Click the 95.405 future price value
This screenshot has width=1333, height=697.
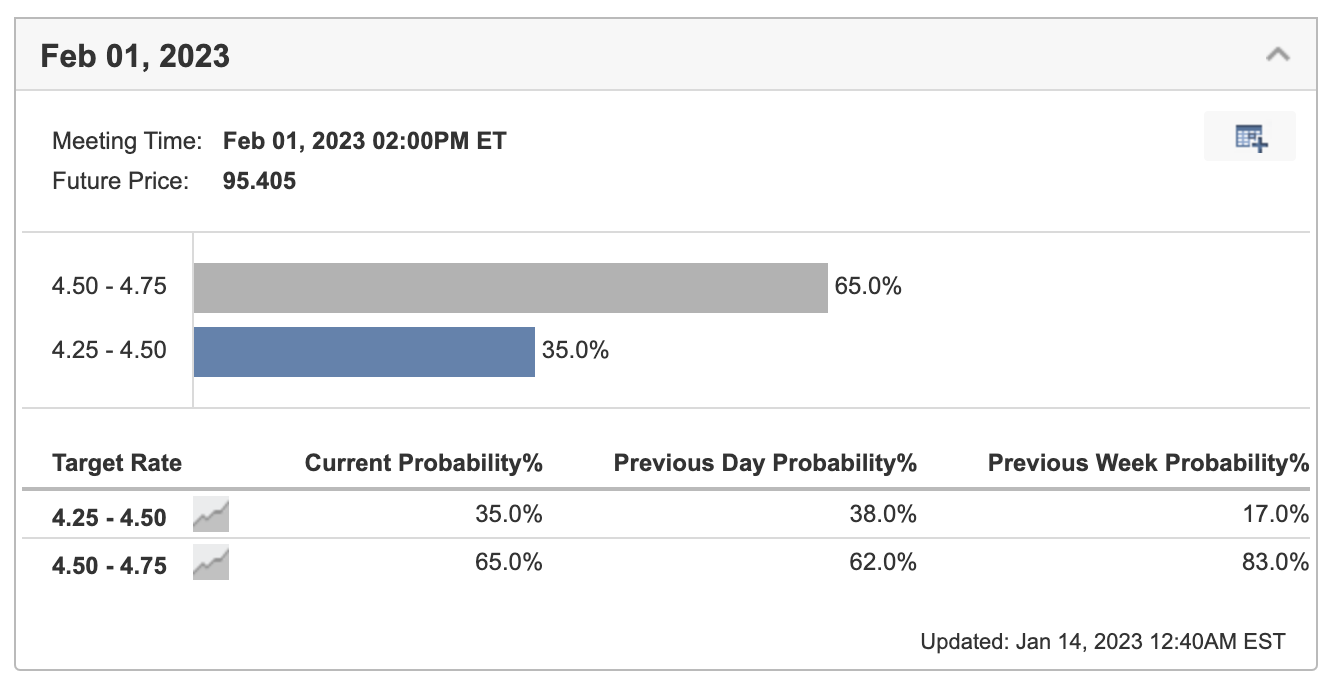[259, 182]
